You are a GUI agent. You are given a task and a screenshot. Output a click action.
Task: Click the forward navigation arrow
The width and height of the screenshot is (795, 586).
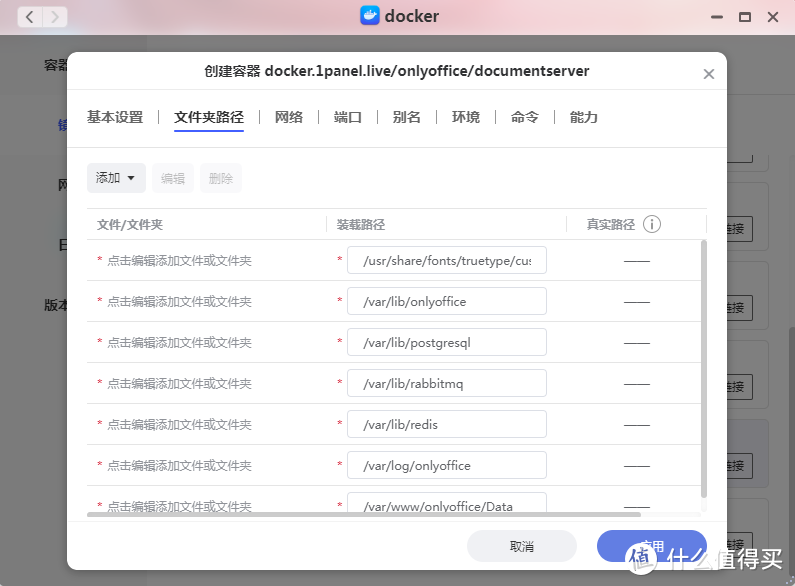(x=54, y=17)
